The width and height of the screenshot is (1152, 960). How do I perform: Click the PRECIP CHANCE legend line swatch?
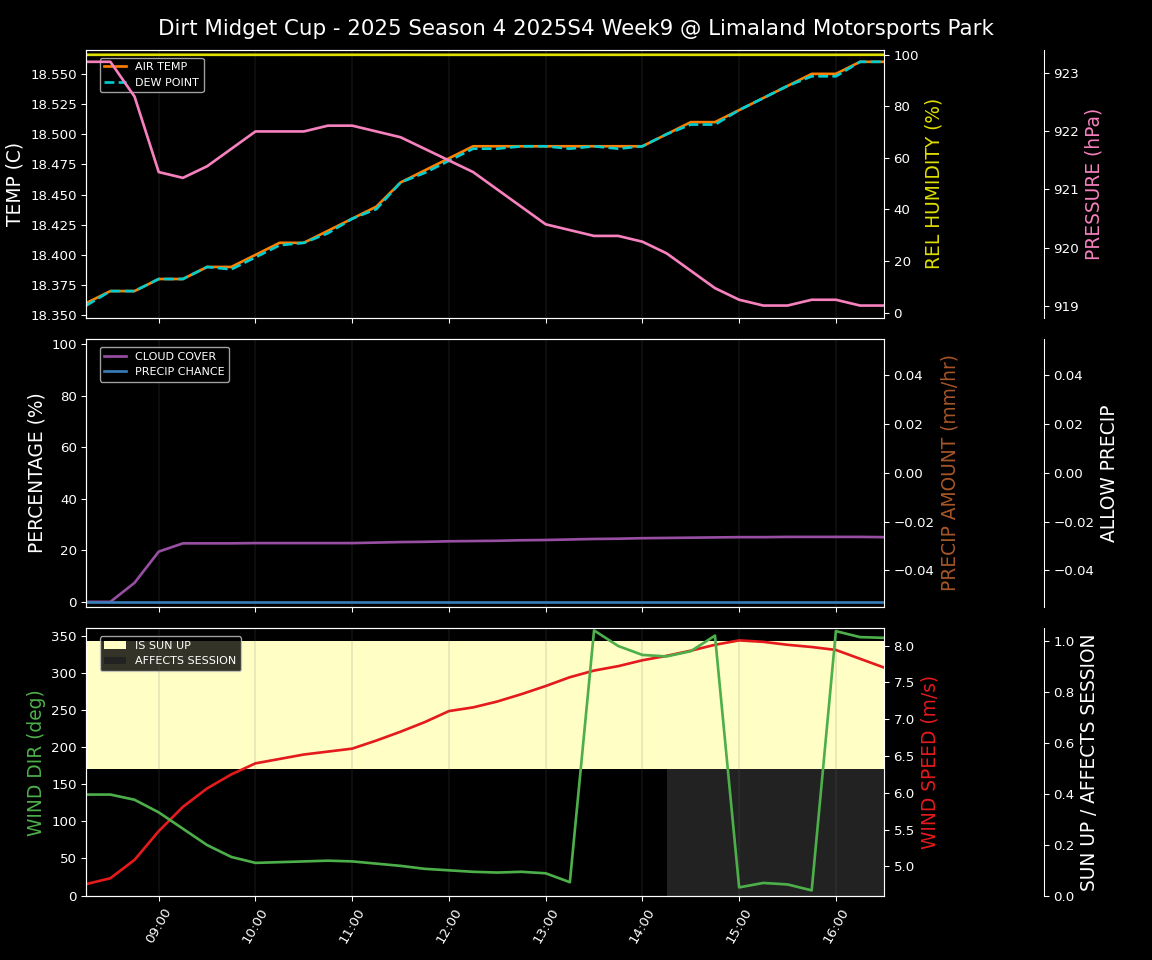(x=116, y=372)
